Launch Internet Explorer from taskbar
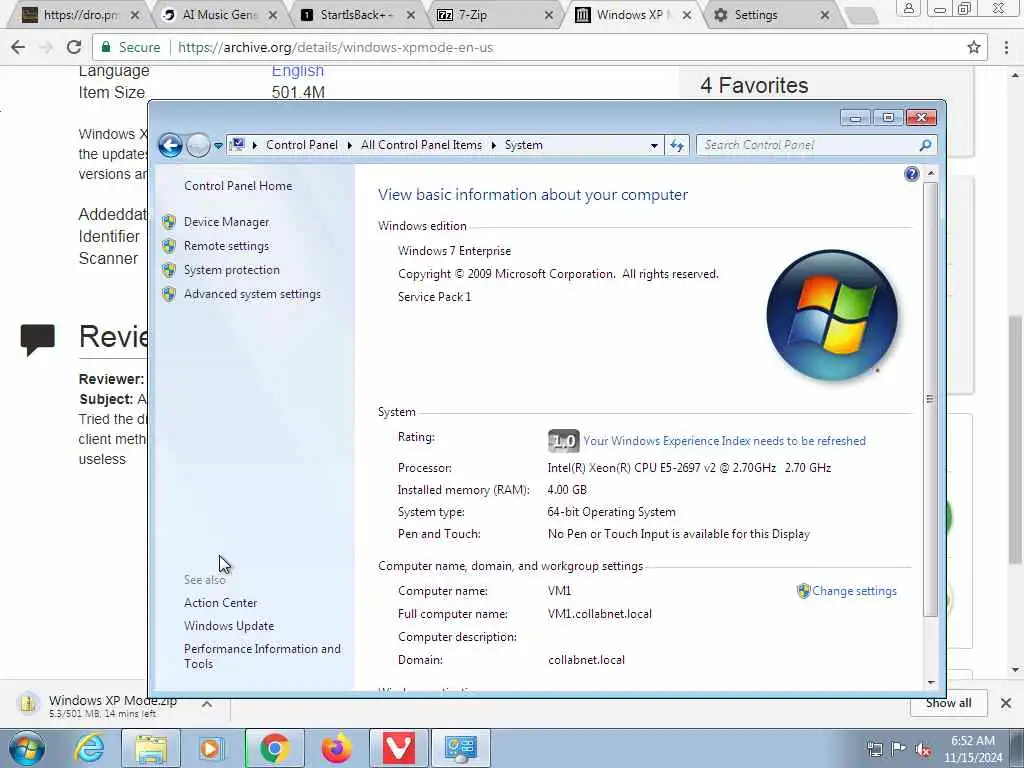 [x=89, y=748]
